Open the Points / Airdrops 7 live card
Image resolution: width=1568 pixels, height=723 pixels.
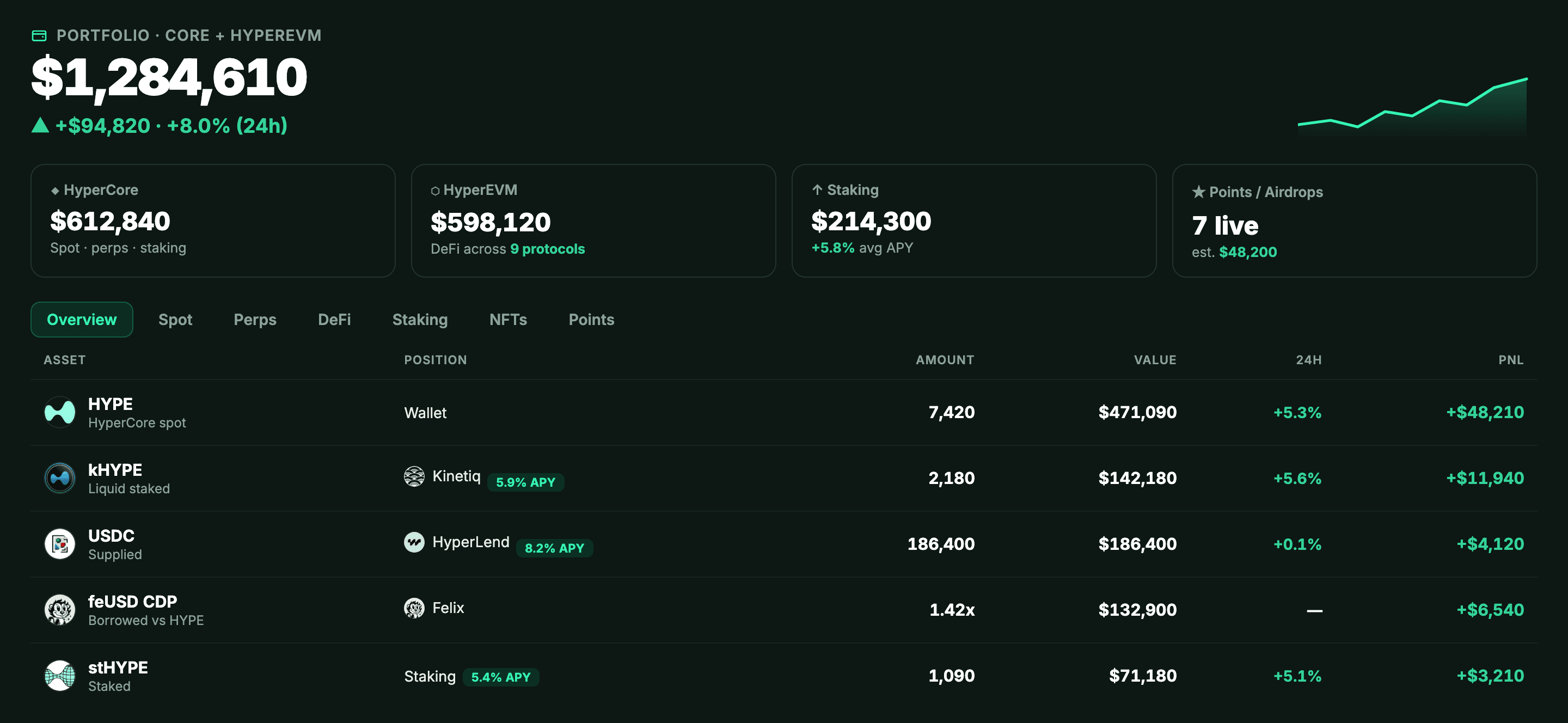(1355, 220)
